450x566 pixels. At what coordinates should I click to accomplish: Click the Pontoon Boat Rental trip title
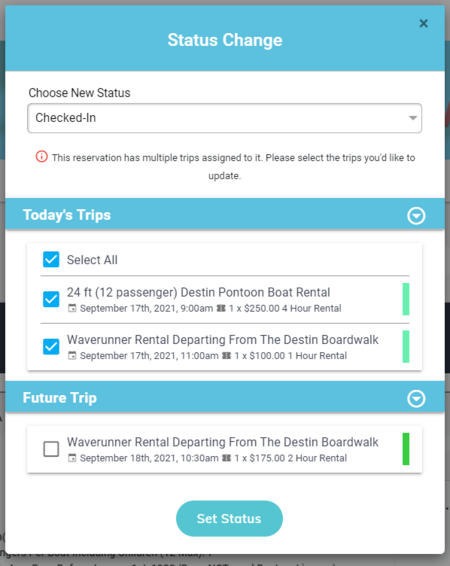(x=198, y=292)
